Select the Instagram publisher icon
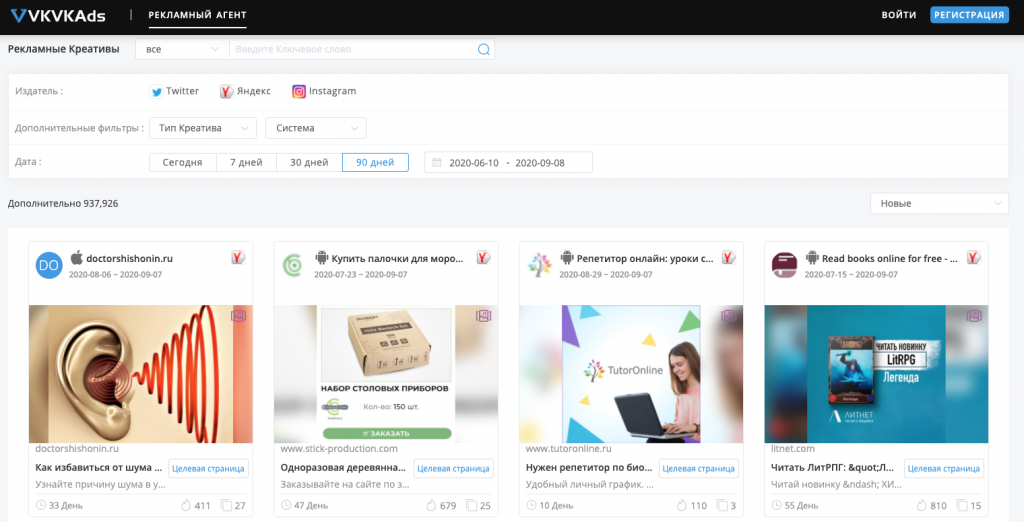The image size is (1024, 522). click(x=298, y=91)
